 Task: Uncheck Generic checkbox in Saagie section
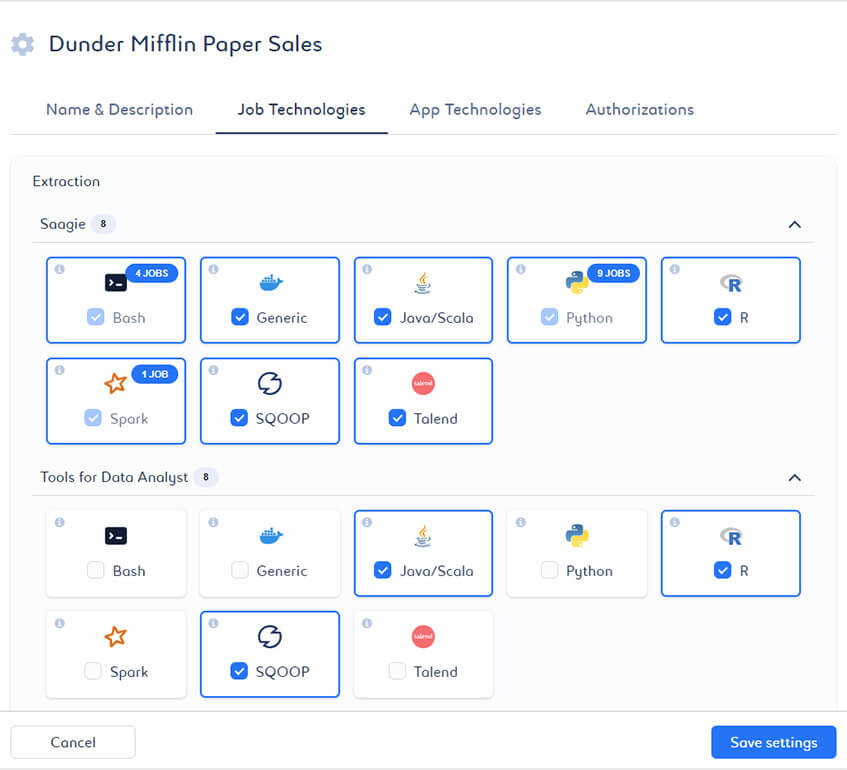(x=240, y=317)
